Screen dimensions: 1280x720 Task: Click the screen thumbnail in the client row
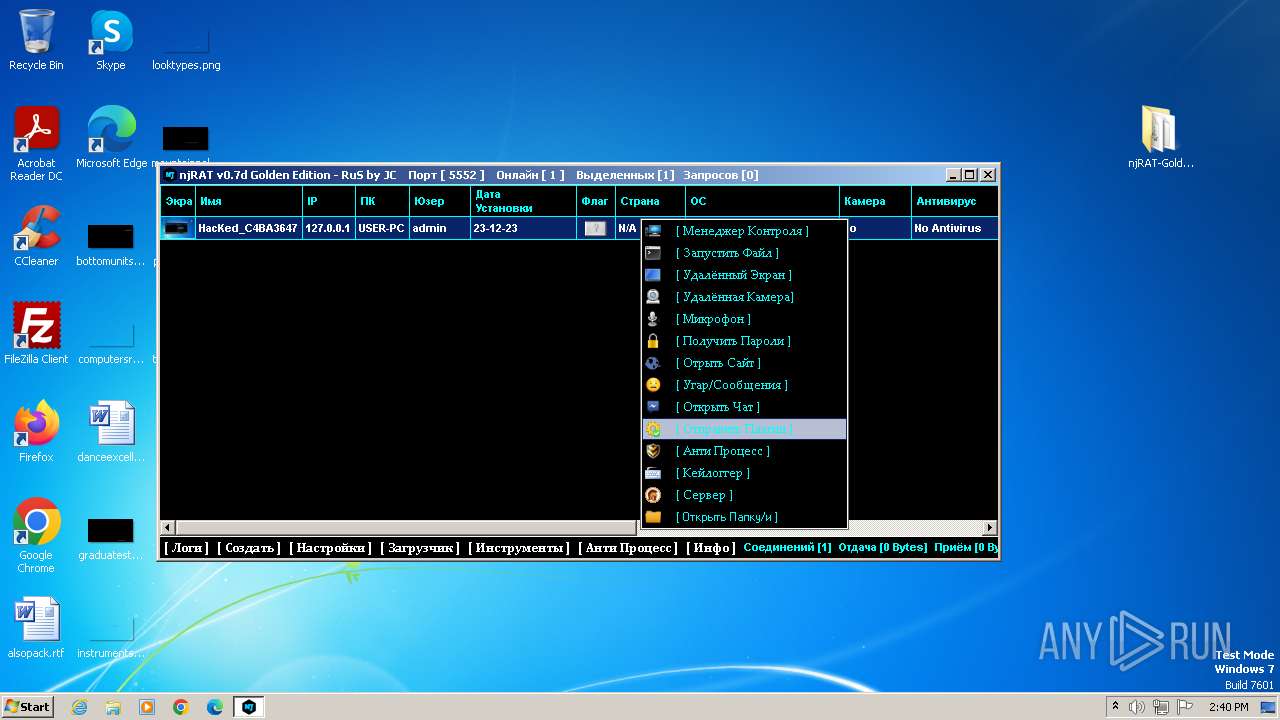pyautogui.click(x=178, y=228)
